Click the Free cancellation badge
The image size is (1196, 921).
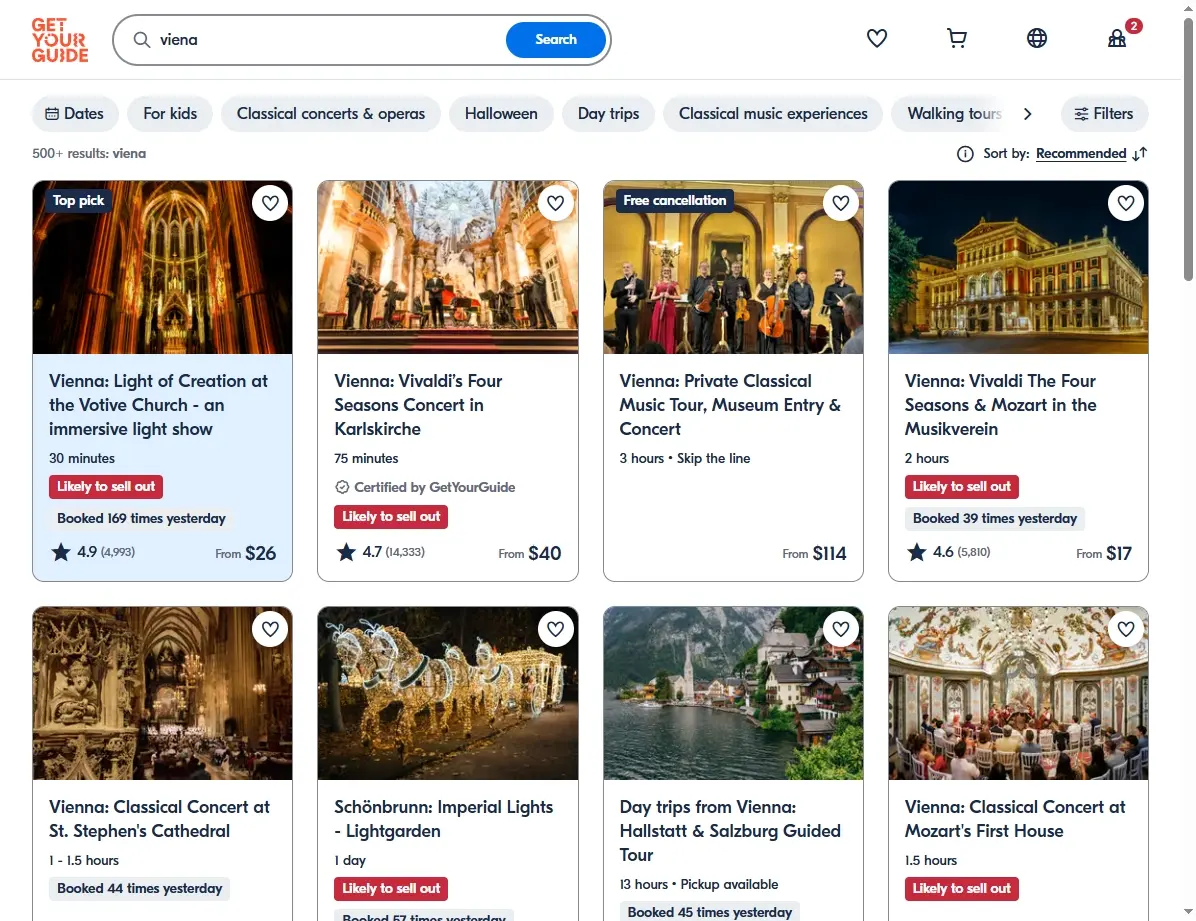coord(674,201)
